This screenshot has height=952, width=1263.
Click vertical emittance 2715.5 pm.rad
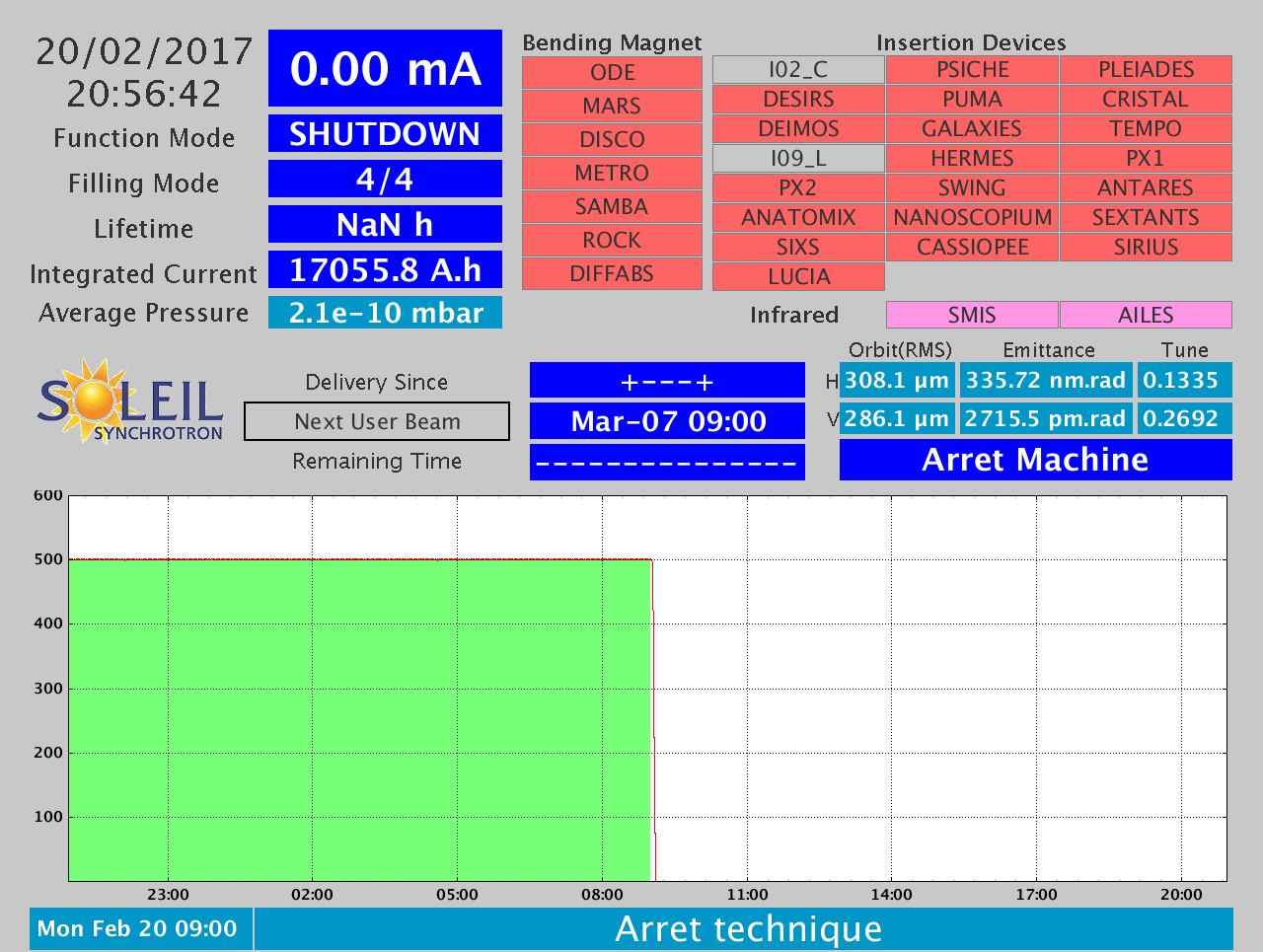(x=1046, y=418)
